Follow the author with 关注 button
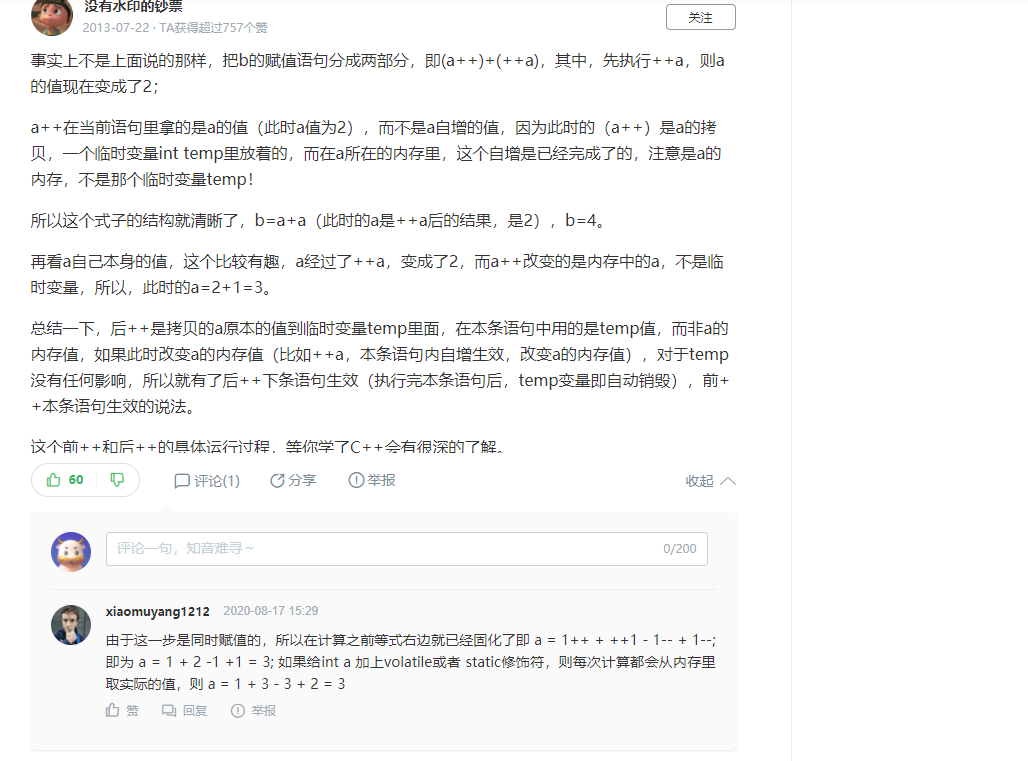The width and height of the screenshot is (1028, 761). click(701, 17)
